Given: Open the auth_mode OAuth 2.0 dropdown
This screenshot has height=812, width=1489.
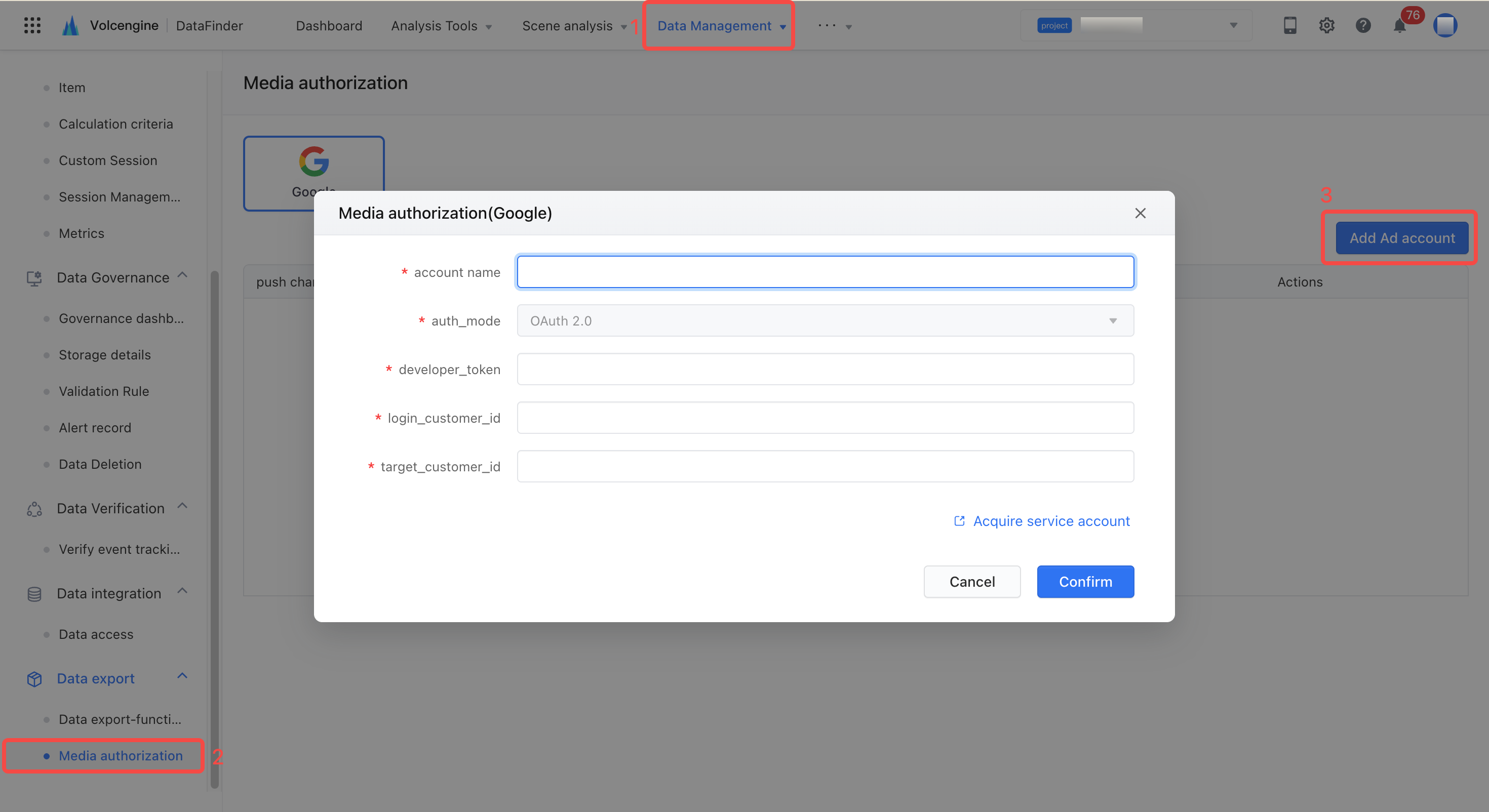Looking at the screenshot, I should tap(825, 321).
